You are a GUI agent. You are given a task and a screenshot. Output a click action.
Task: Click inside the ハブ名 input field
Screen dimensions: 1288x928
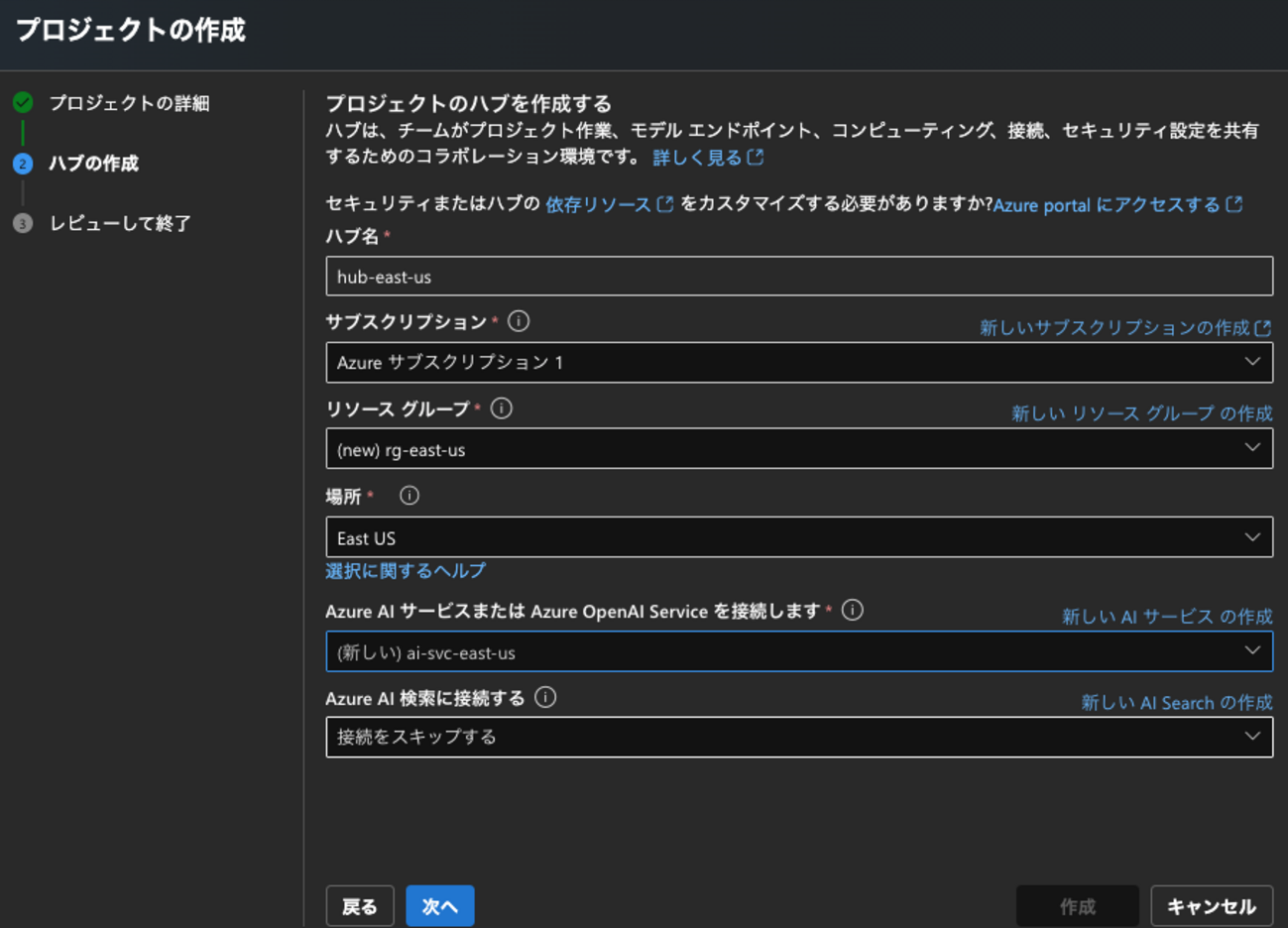pyautogui.click(x=799, y=276)
